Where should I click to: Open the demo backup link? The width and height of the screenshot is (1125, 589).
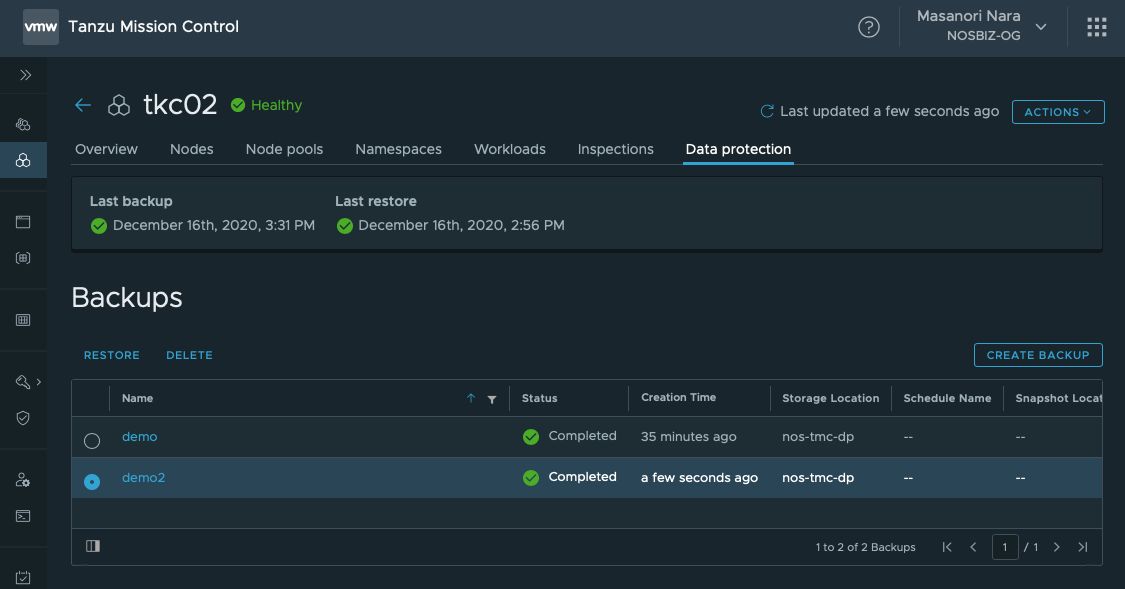(x=139, y=436)
